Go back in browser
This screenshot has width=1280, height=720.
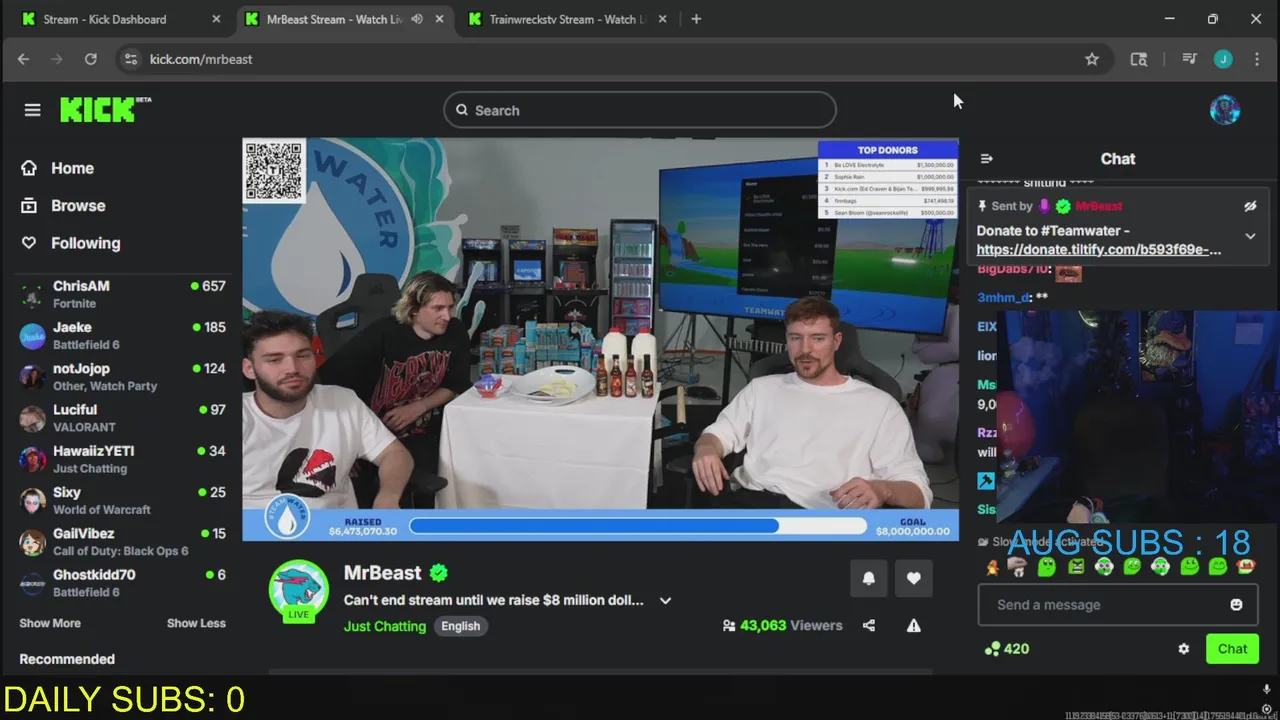click(23, 59)
